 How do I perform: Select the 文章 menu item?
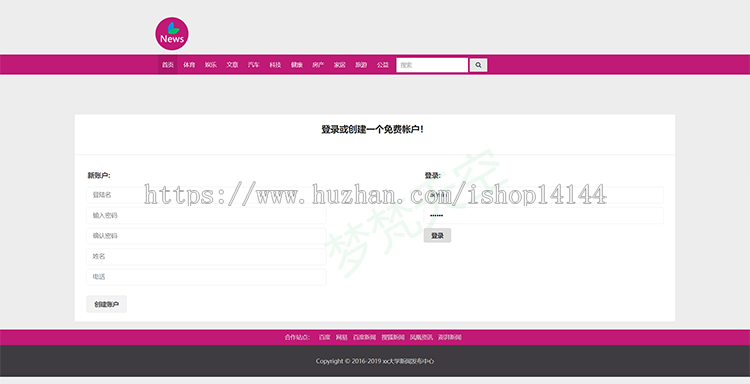pyautogui.click(x=232, y=65)
